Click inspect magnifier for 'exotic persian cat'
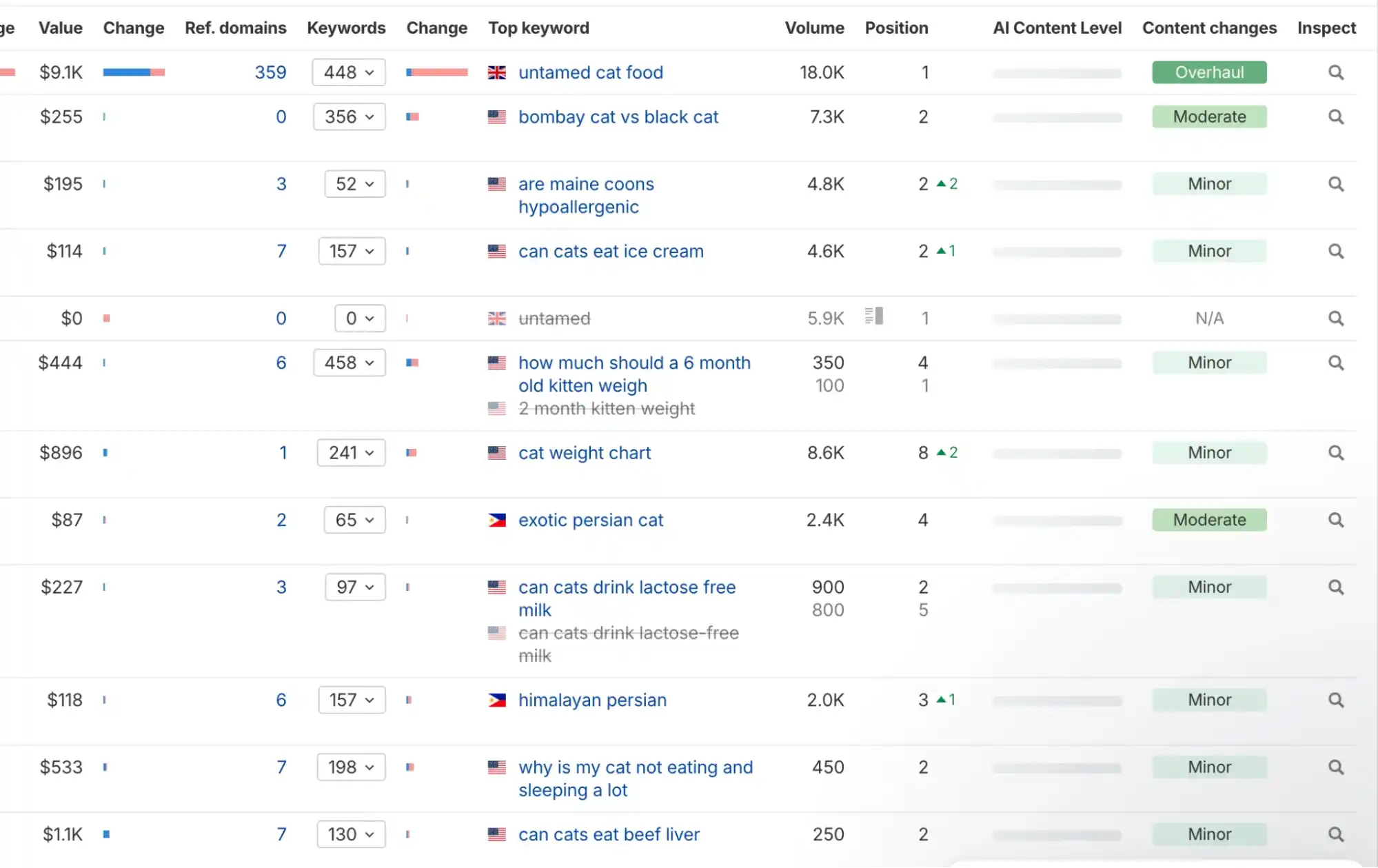1378x868 pixels. click(x=1335, y=520)
